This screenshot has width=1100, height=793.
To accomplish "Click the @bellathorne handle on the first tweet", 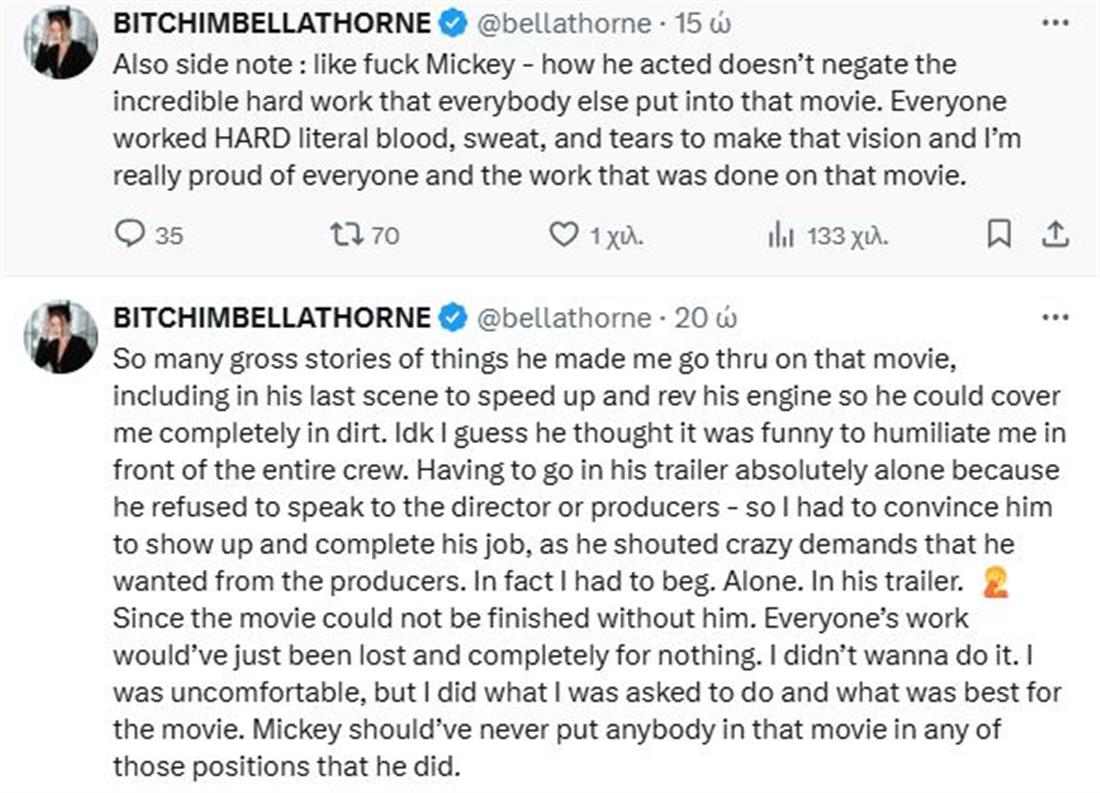I will (x=564, y=23).
